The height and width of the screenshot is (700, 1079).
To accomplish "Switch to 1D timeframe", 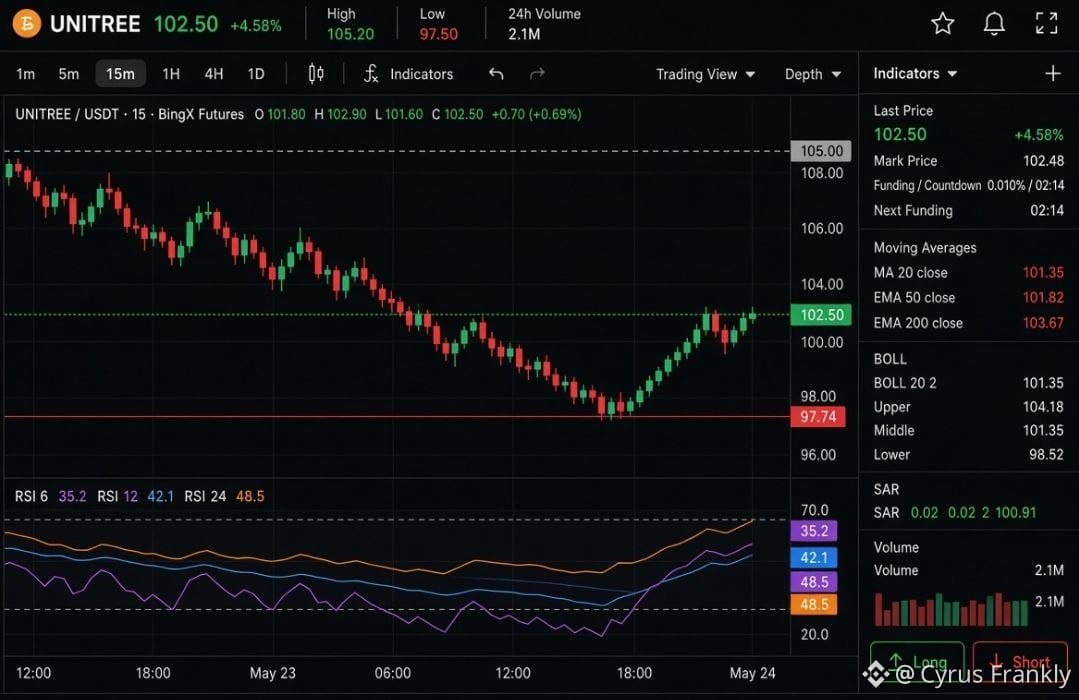I will coord(256,74).
